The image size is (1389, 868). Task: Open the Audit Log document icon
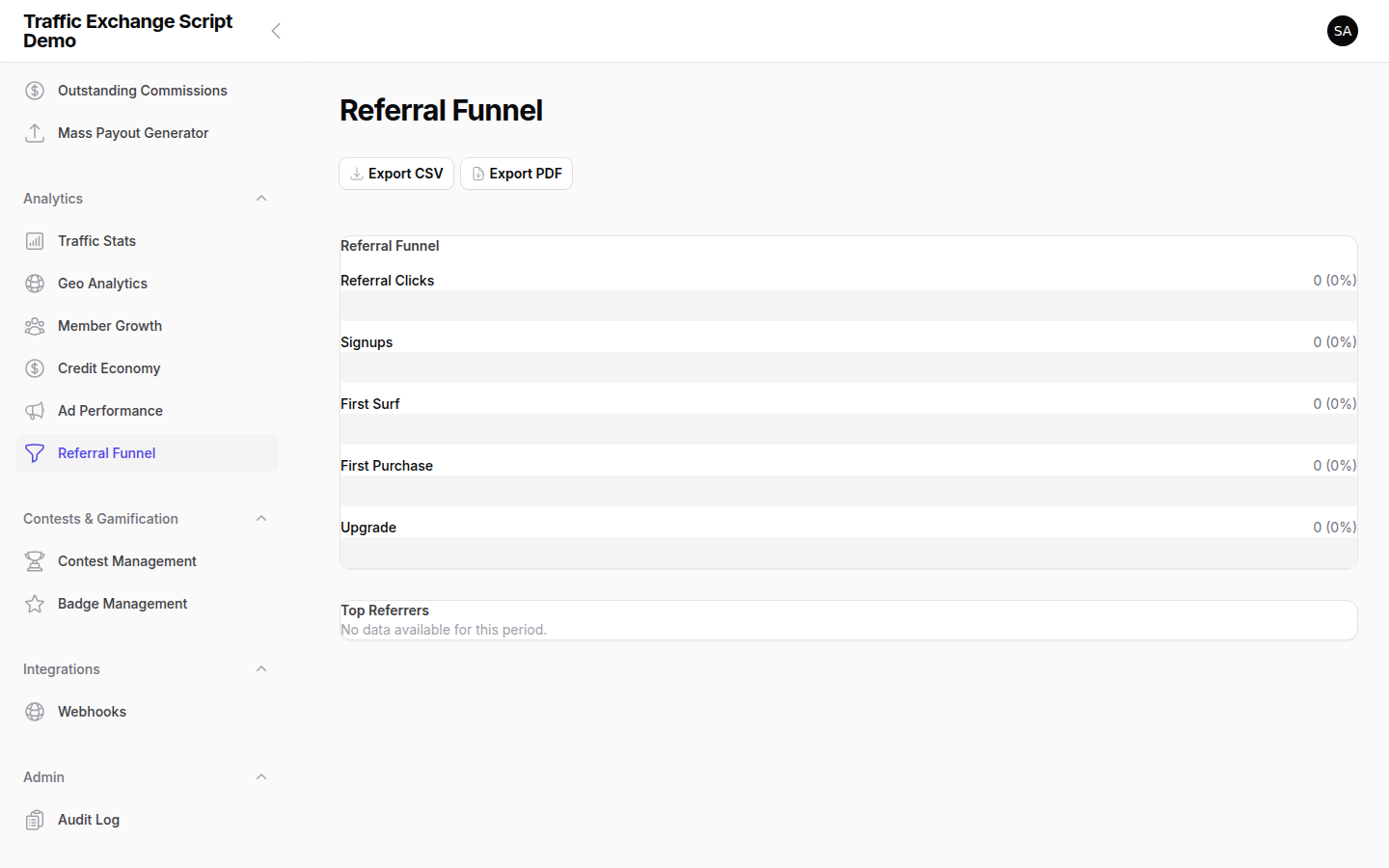pyautogui.click(x=35, y=819)
